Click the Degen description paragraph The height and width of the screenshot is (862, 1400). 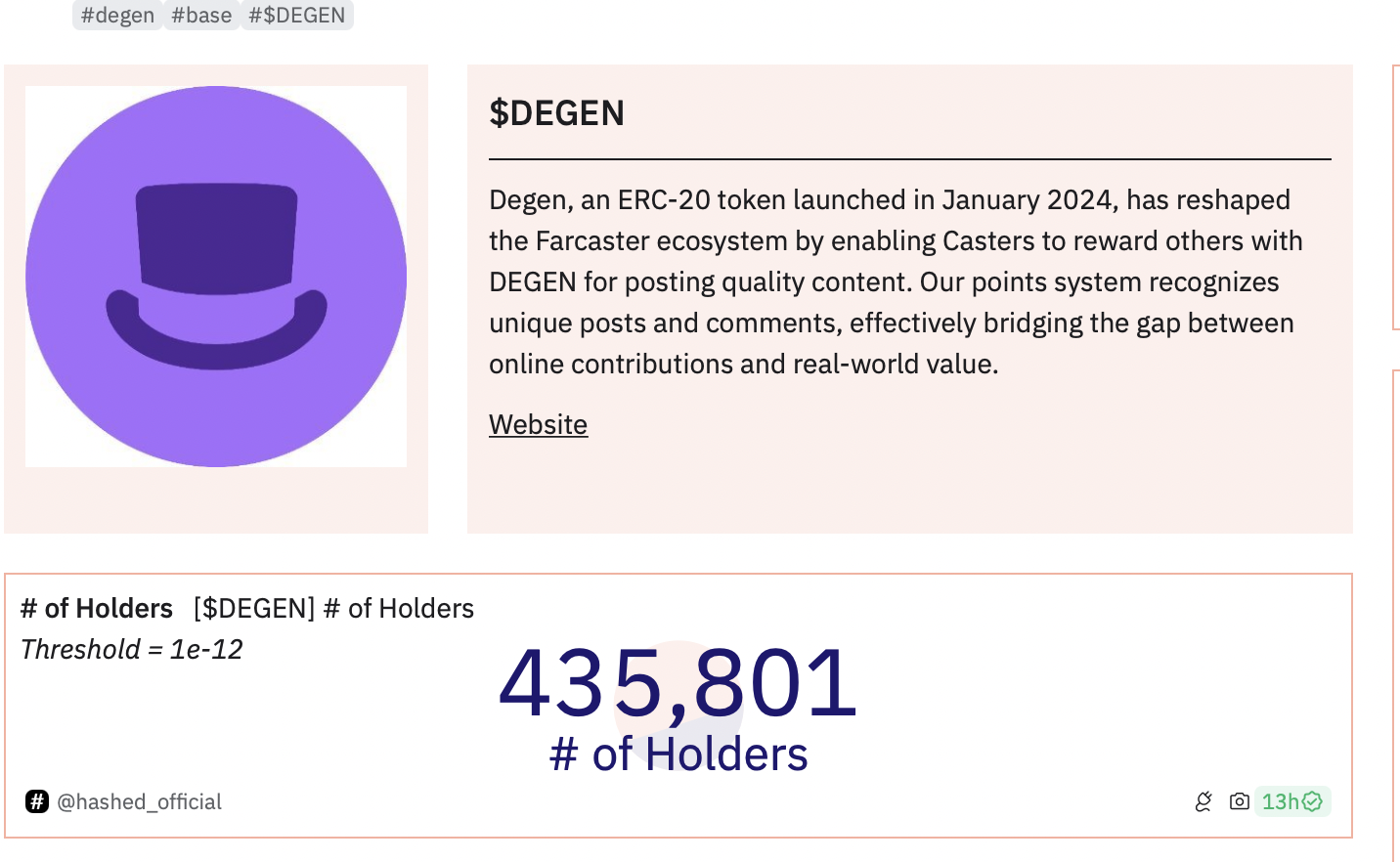(x=895, y=281)
